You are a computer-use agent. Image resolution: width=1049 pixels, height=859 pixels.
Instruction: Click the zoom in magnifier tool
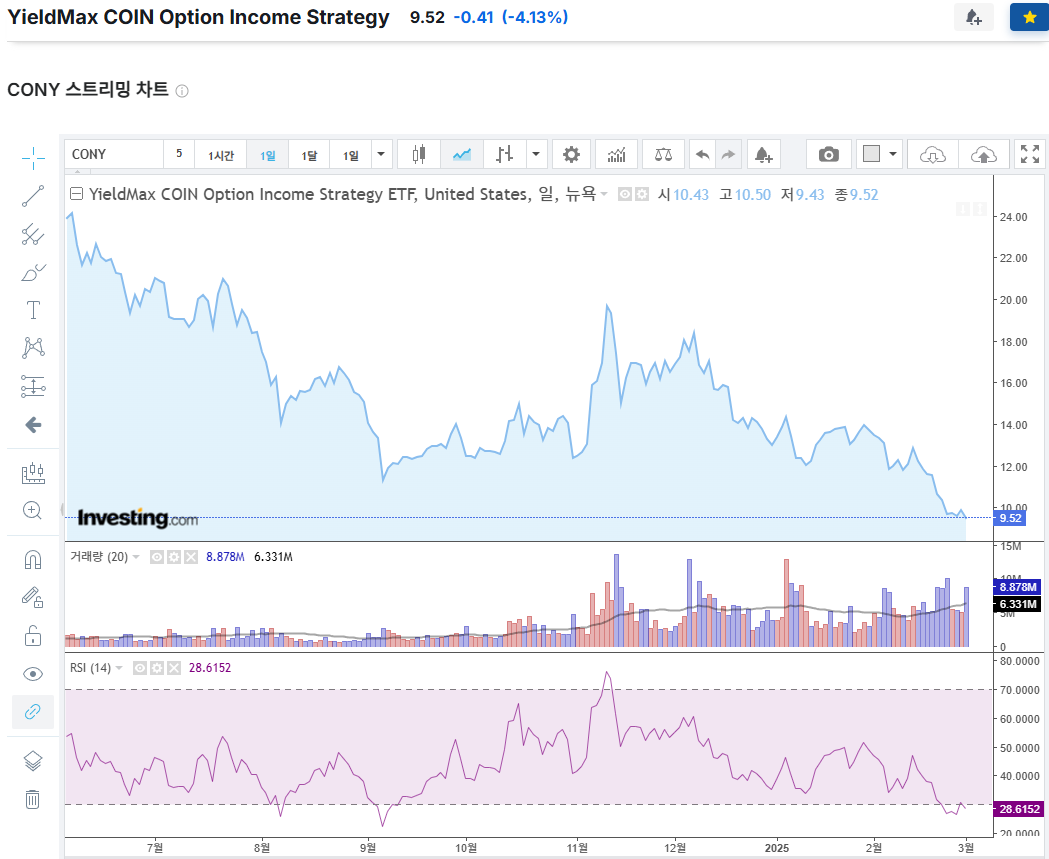click(x=33, y=510)
